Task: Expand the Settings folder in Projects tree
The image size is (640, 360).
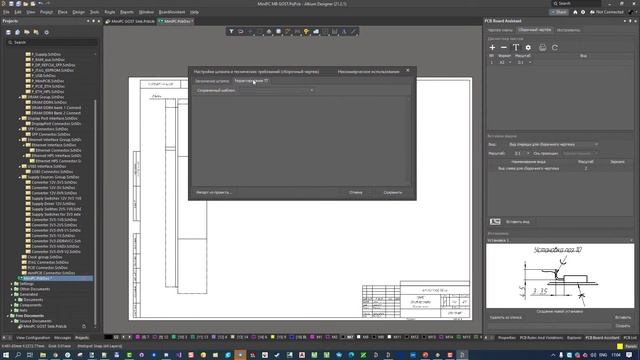Action: [11, 284]
